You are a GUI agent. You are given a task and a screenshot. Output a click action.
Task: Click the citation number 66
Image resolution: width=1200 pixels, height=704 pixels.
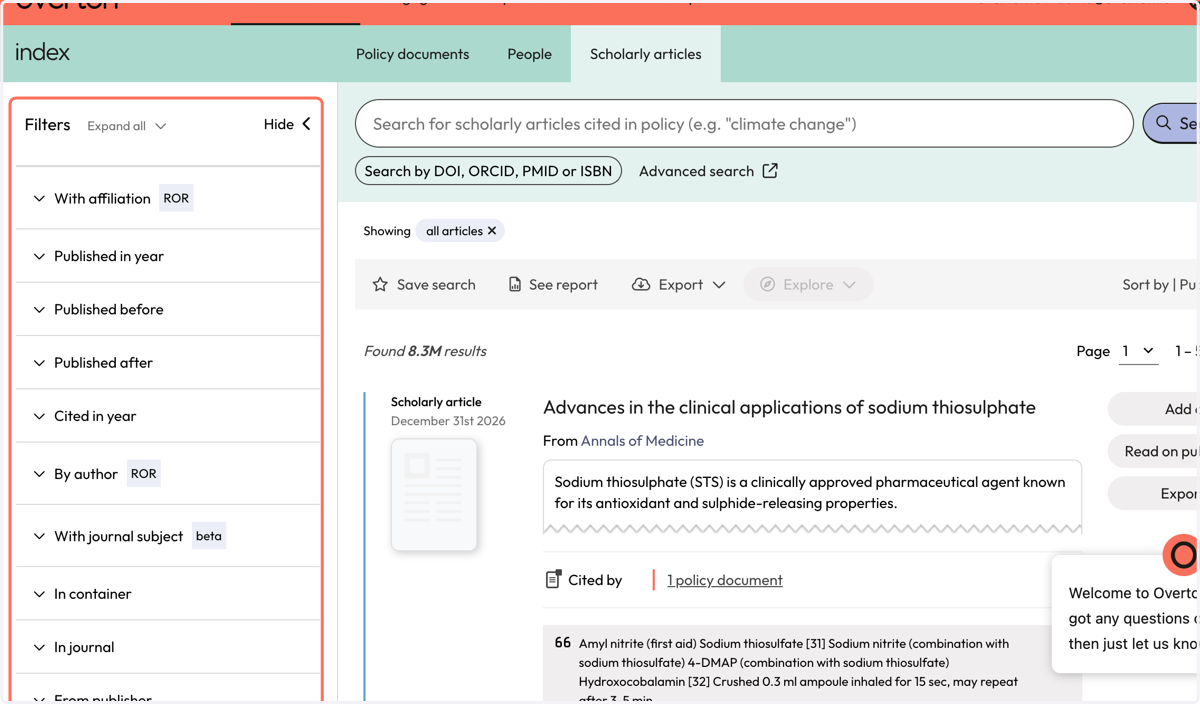(562, 643)
